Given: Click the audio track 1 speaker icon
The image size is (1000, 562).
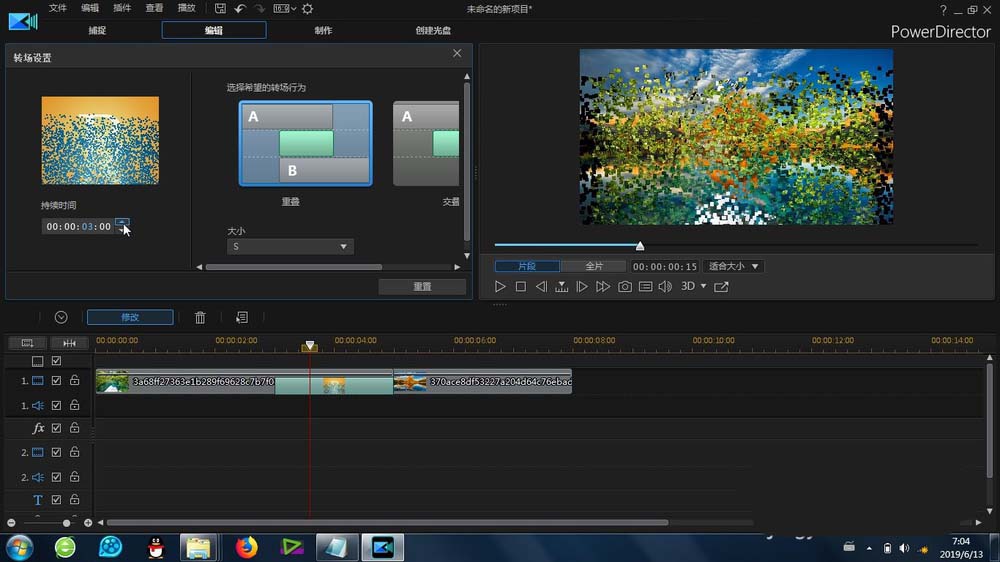Looking at the screenshot, I should tap(38, 406).
